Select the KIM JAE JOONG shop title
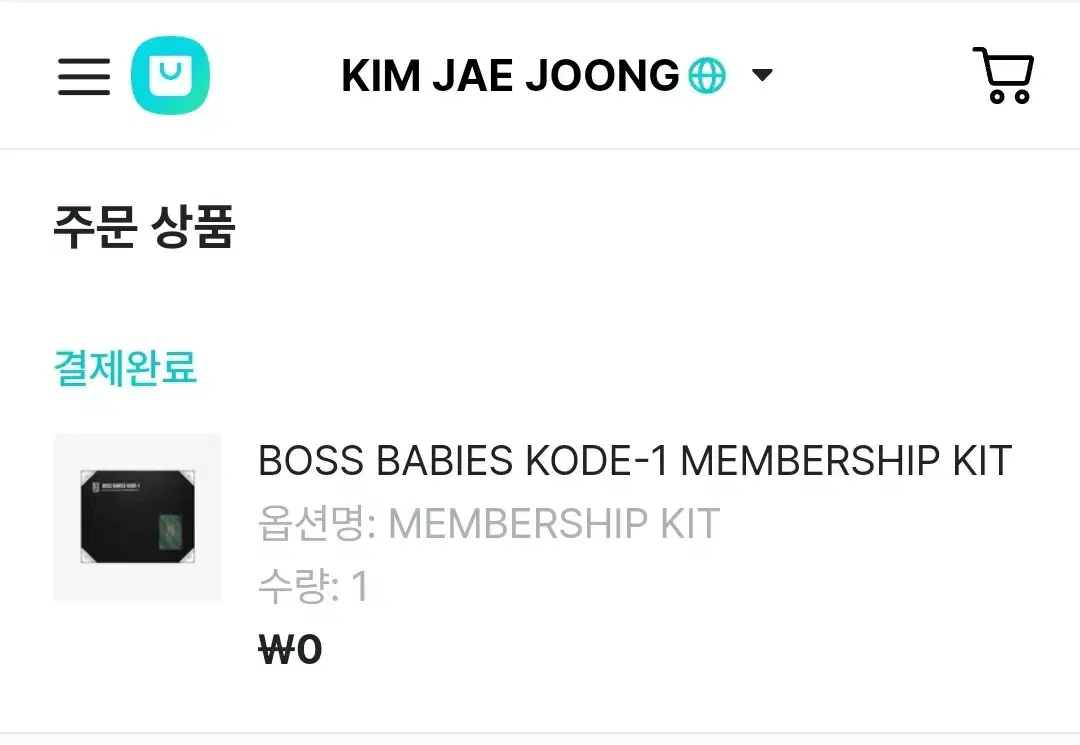 click(x=510, y=75)
